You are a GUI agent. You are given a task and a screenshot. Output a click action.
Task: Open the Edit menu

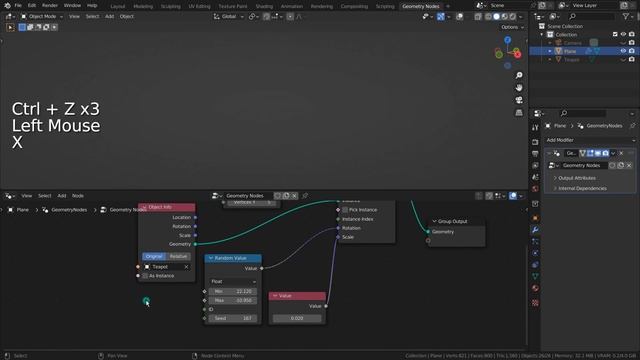pyautogui.click(x=32, y=6)
